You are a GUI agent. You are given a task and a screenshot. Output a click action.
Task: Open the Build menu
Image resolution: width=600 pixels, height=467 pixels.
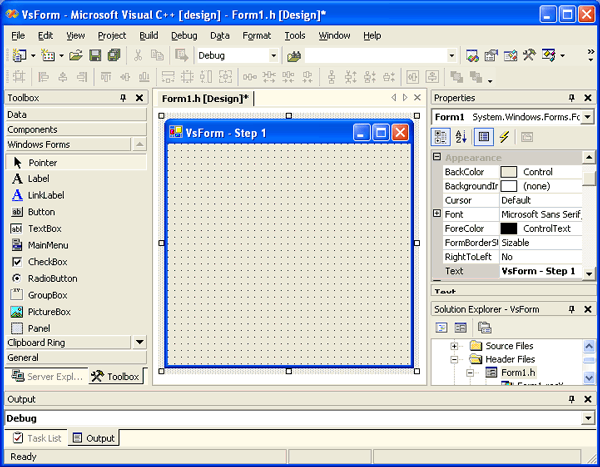148,35
